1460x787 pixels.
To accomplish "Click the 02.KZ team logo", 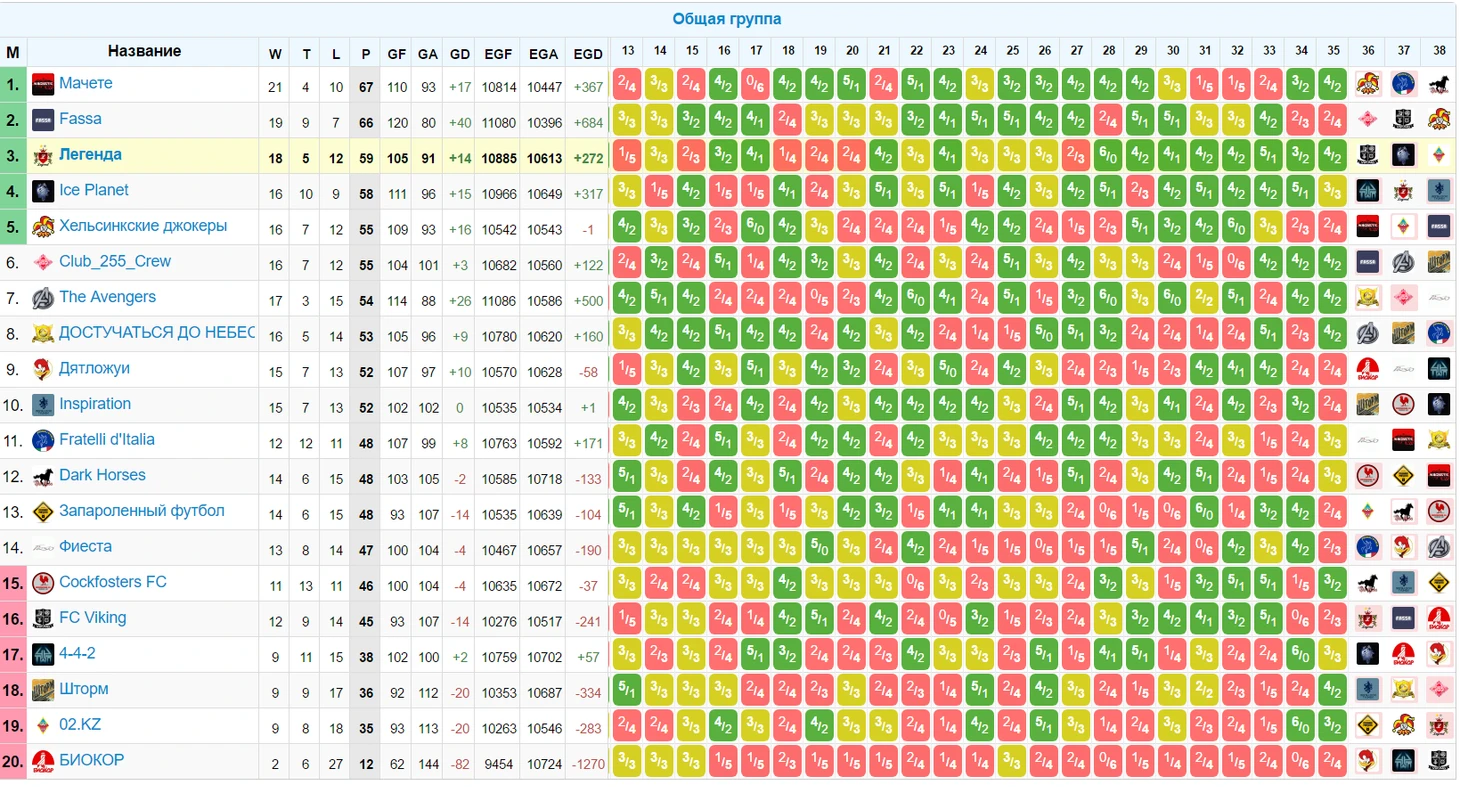I will (x=42, y=725).
